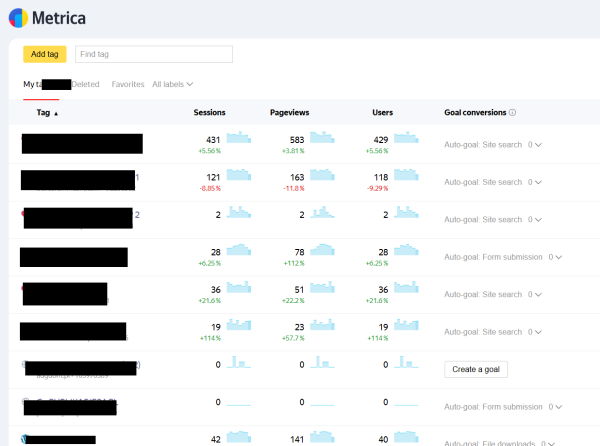This screenshot has width=600, height=446.
Task: Click the Create a goal button
Action: 476,369
